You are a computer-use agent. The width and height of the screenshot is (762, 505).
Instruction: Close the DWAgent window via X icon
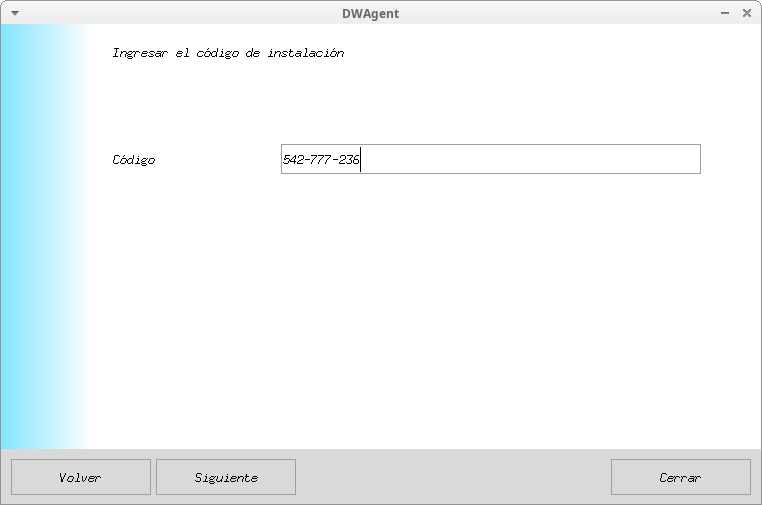[x=747, y=13]
